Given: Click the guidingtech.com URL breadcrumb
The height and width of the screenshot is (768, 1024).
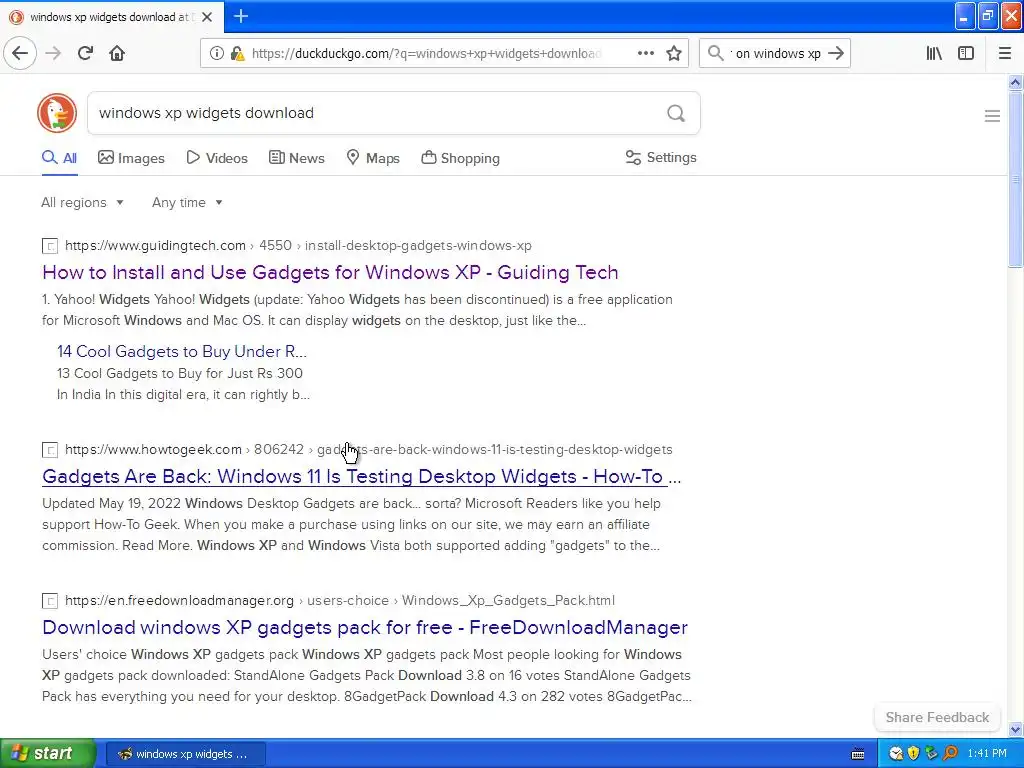Looking at the screenshot, I should tap(298, 246).
